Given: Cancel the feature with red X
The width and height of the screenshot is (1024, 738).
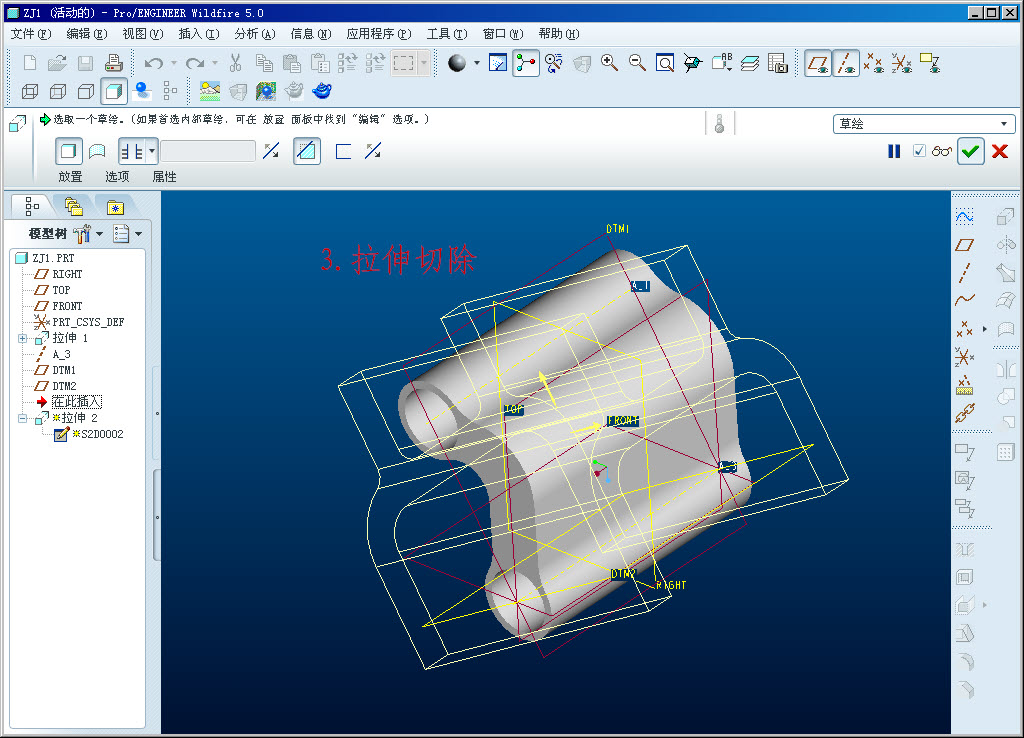Looking at the screenshot, I should point(1000,152).
